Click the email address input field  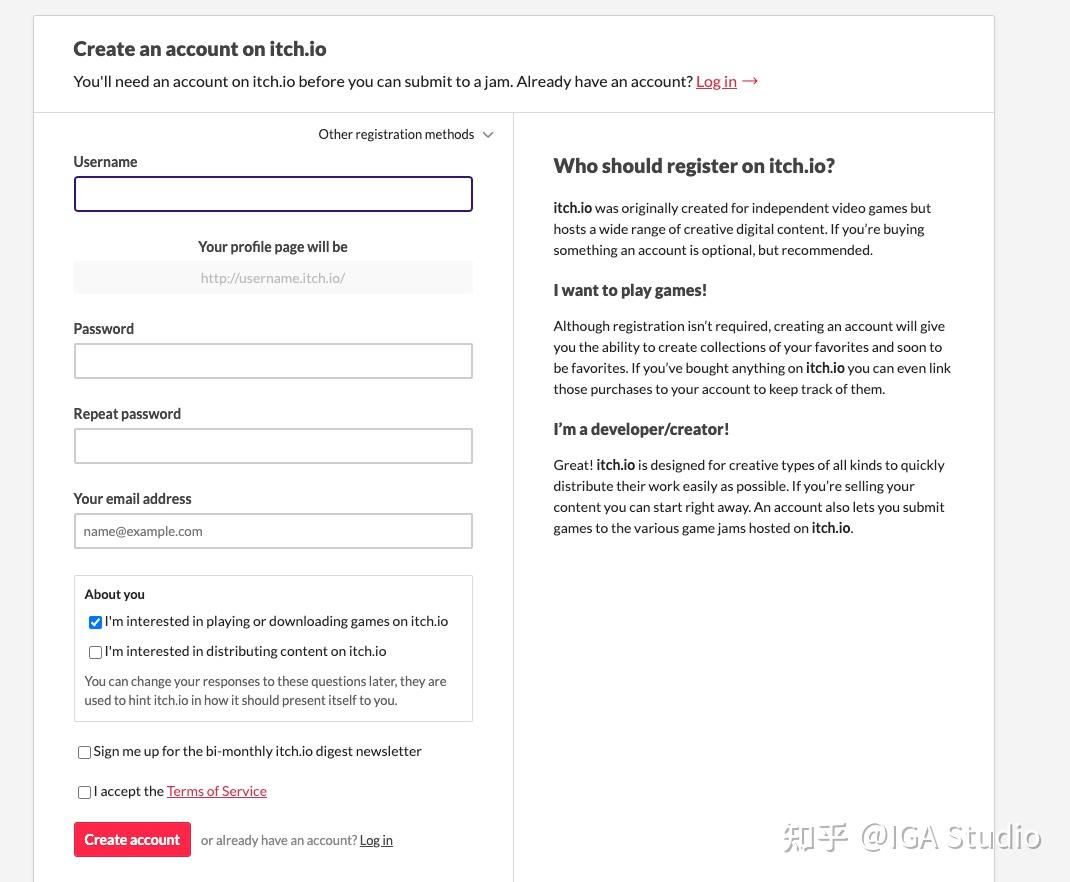(x=273, y=531)
